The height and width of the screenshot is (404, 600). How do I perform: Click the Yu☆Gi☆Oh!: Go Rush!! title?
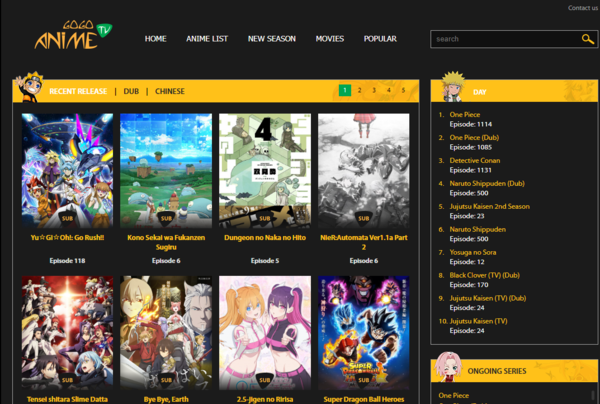[x=67, y=238]
